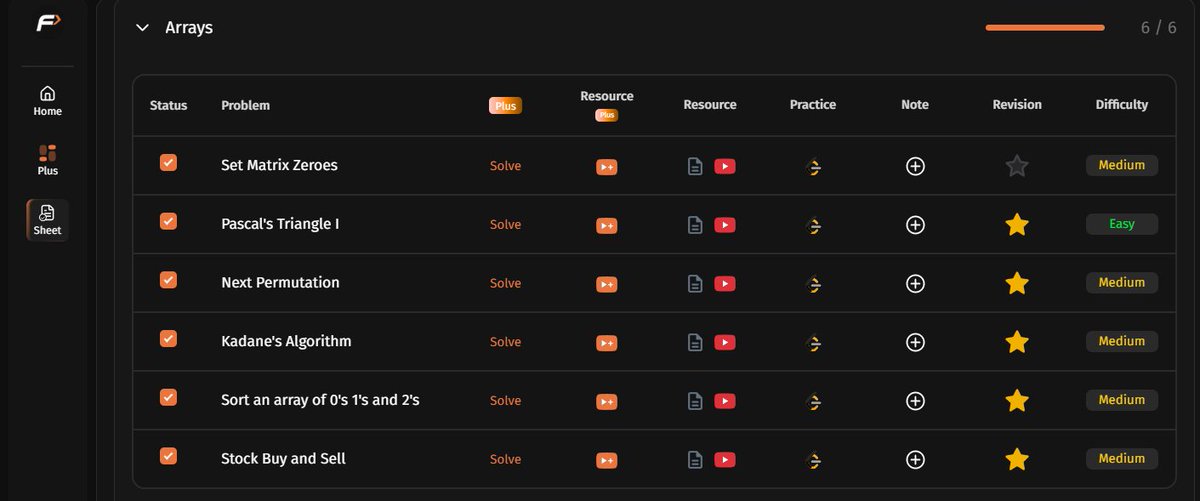1200x501 pixels.
Task: Open article document icon for Kadane's Algorithm
Action: 695,343
